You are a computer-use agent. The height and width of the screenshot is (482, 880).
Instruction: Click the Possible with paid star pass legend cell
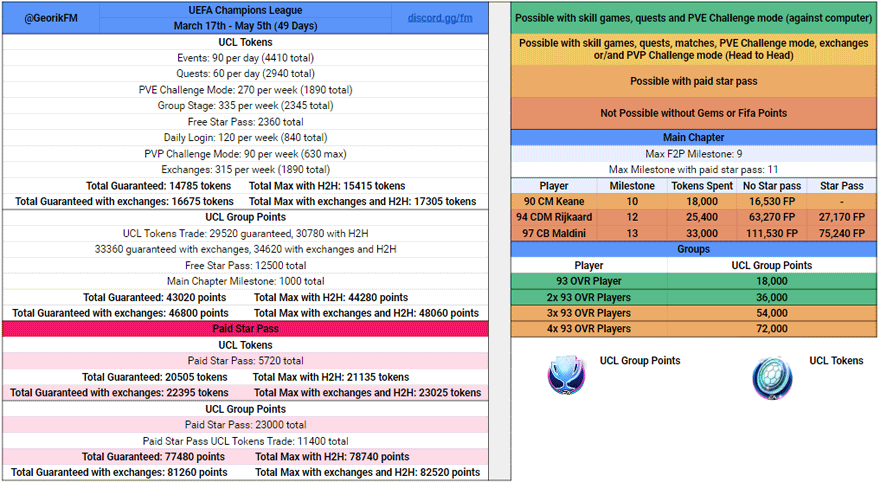(694, 81)
